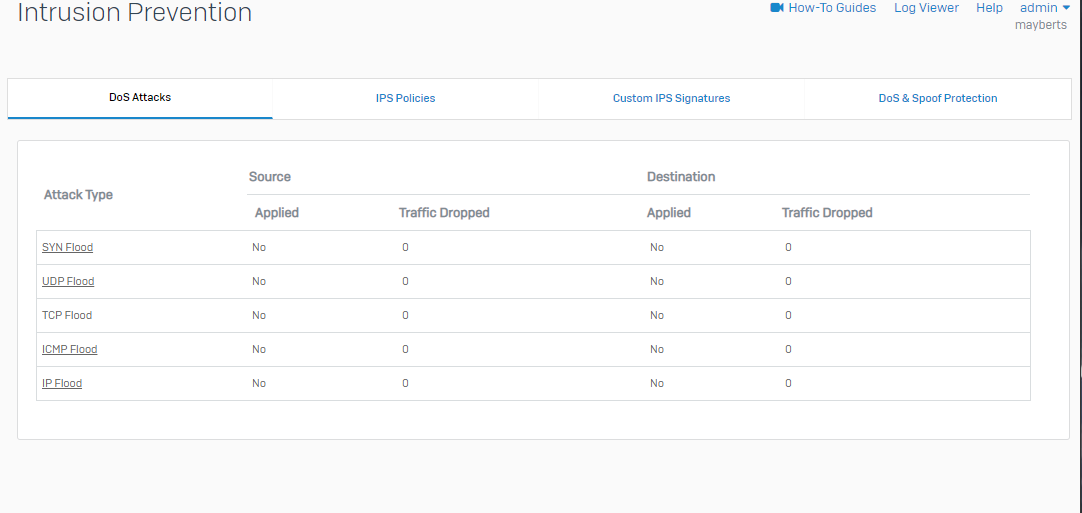Open the DoS & Spoof Protection tab
Viewport: 1082px width, 513px height.
pos(937,99)
